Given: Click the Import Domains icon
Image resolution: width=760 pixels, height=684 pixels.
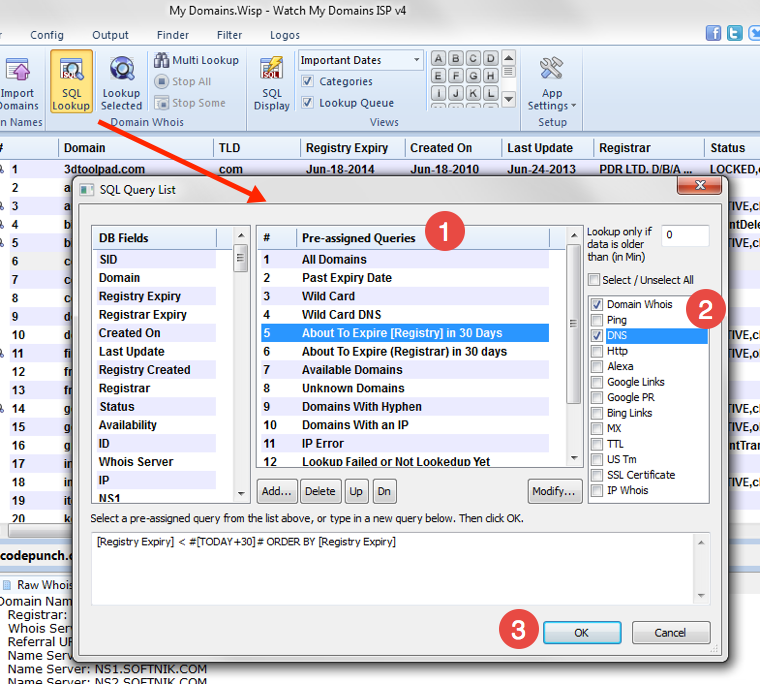Looking at the screenshot, I should 18,81.
